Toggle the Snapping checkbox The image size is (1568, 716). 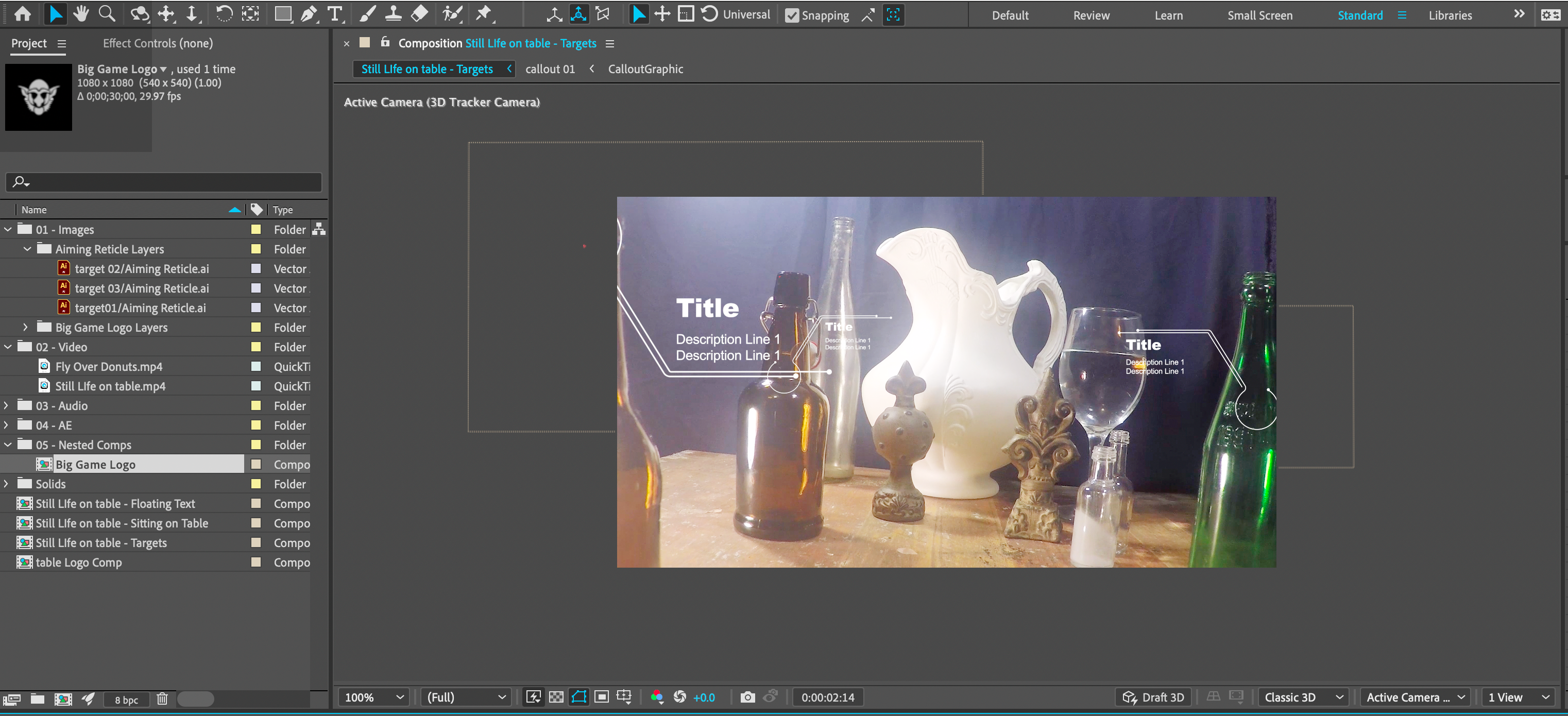[x=792, y=15]
